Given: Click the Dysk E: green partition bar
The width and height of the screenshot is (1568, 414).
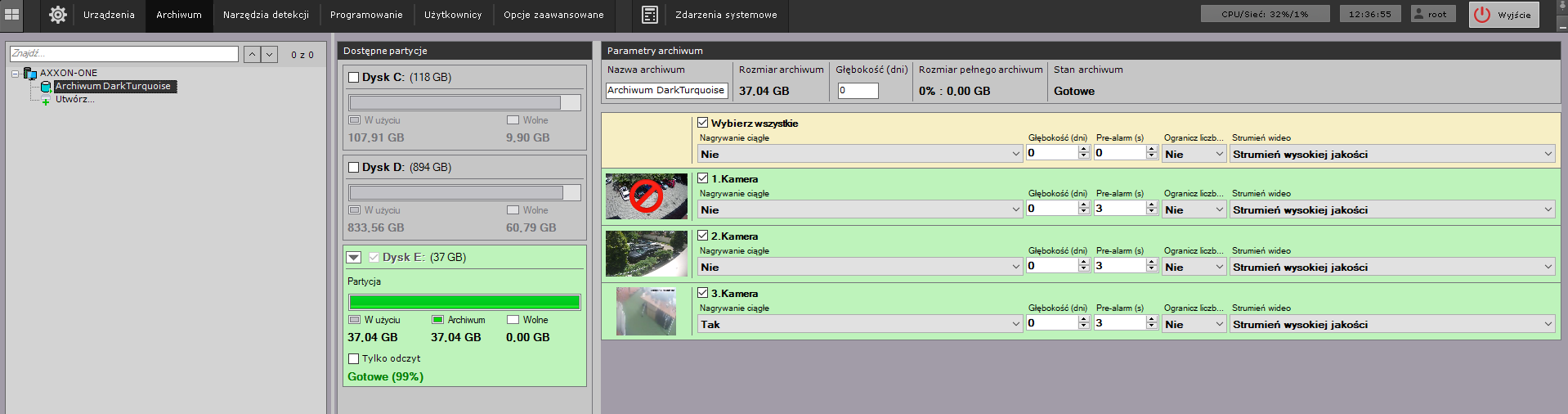Looking at the screenshot, I should click(x=464, y=302).
